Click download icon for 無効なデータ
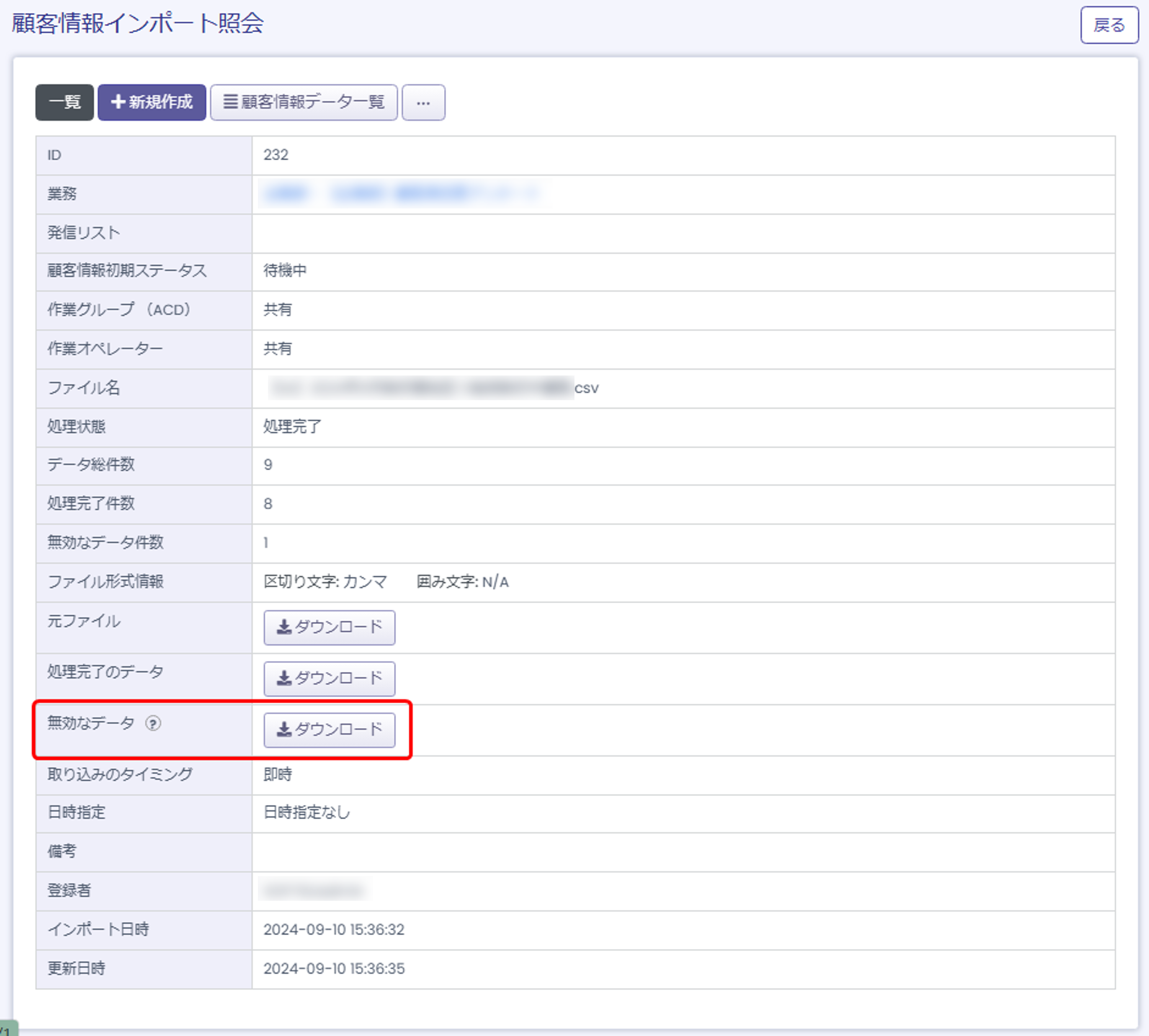Screen dimensions: 1149x1036 coord(283,730)
